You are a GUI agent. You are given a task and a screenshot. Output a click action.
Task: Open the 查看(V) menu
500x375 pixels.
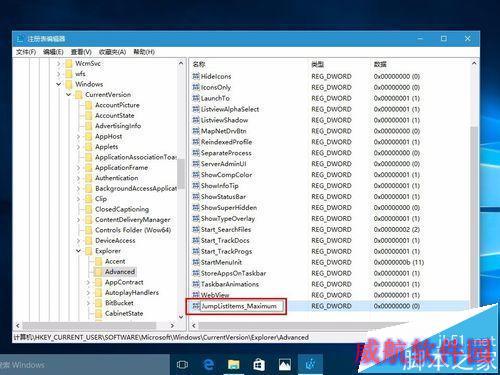tap(81, 52)
